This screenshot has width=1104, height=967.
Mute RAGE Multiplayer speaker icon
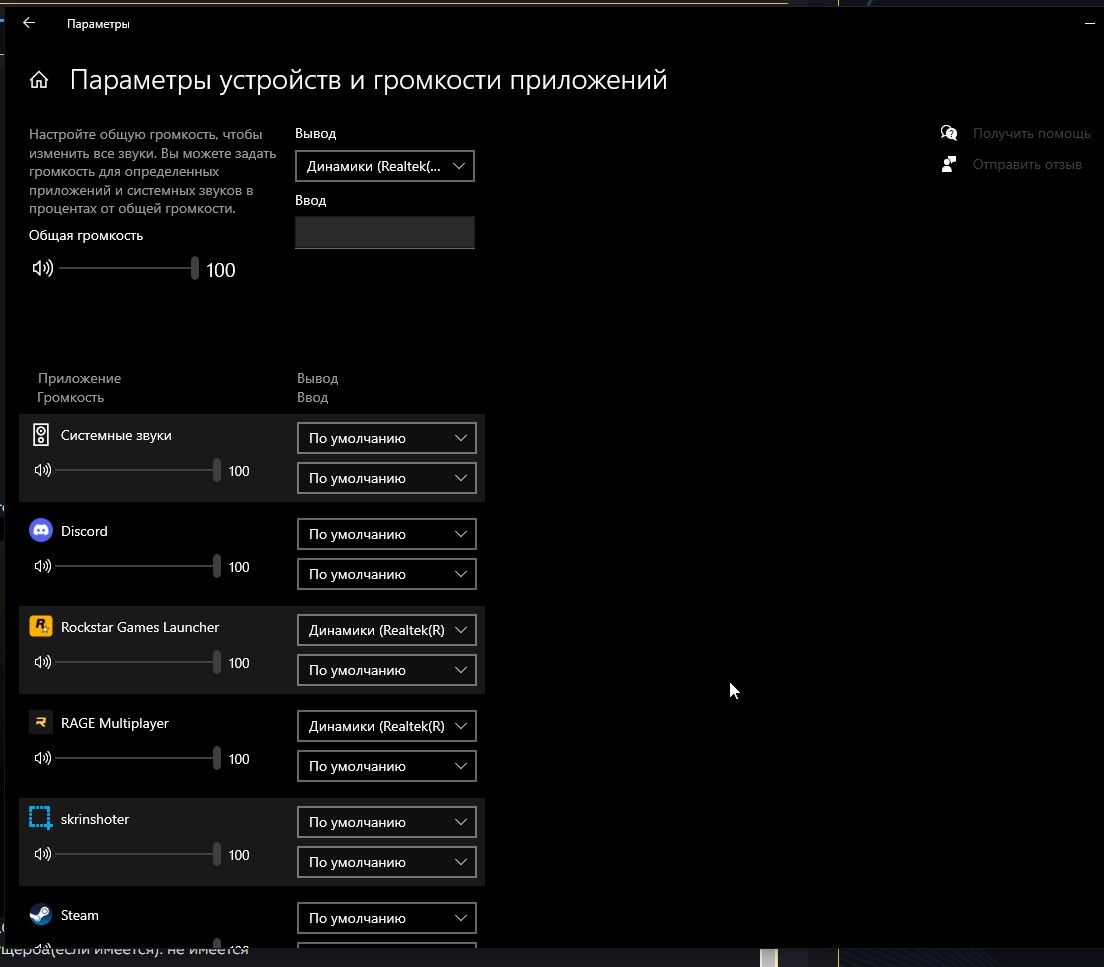[x=42, y=758]
